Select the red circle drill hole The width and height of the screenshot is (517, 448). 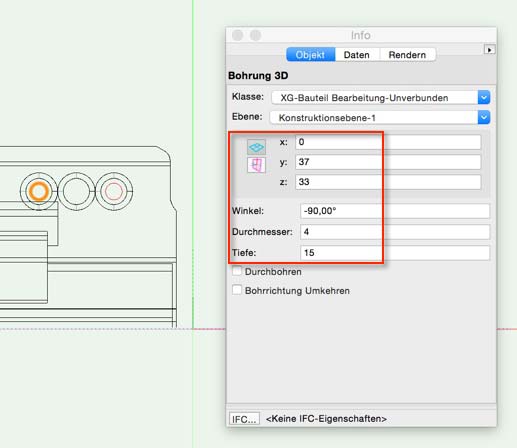click(x=114, y=192)
